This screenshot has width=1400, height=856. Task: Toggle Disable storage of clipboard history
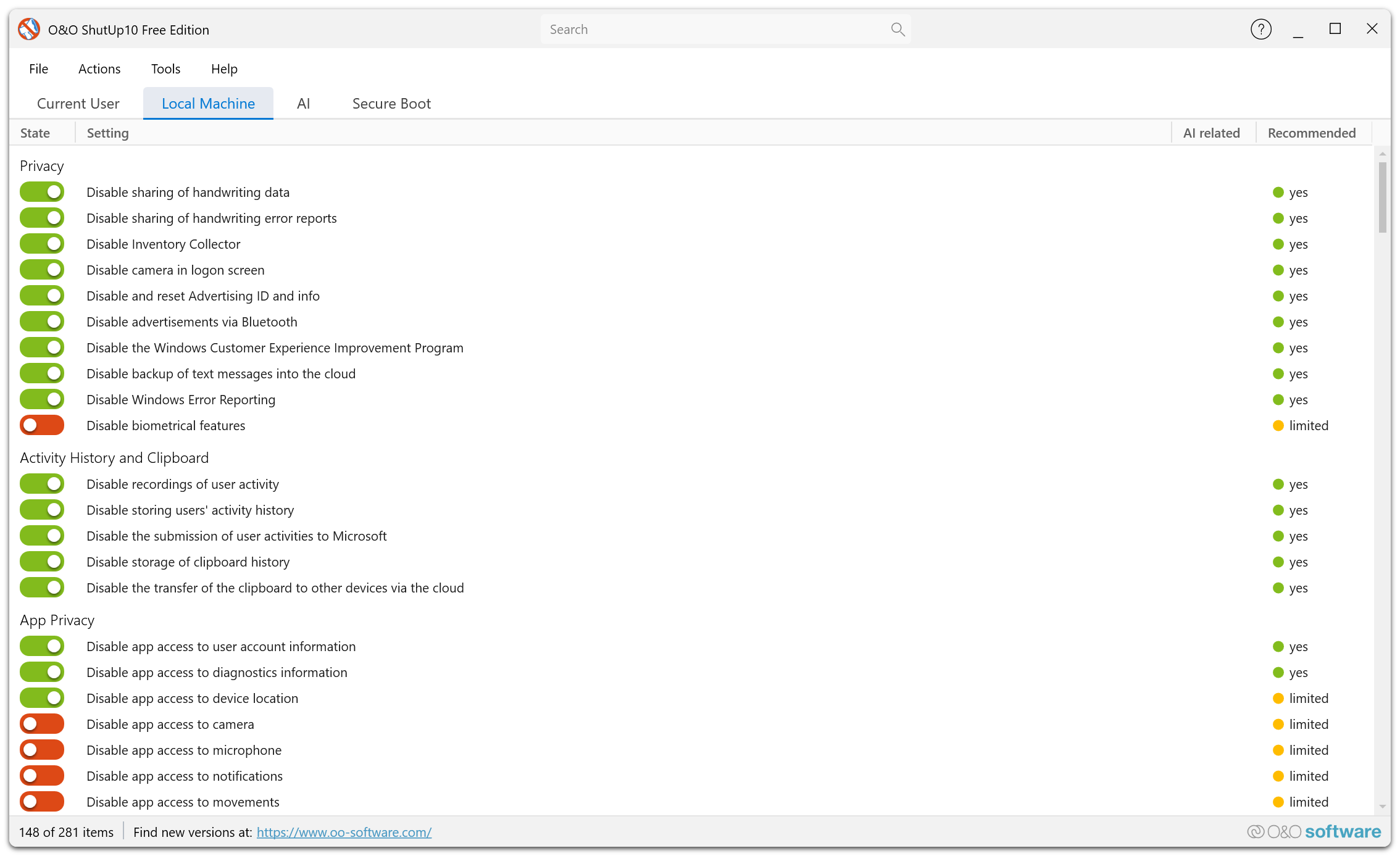(x=42, y=562)
